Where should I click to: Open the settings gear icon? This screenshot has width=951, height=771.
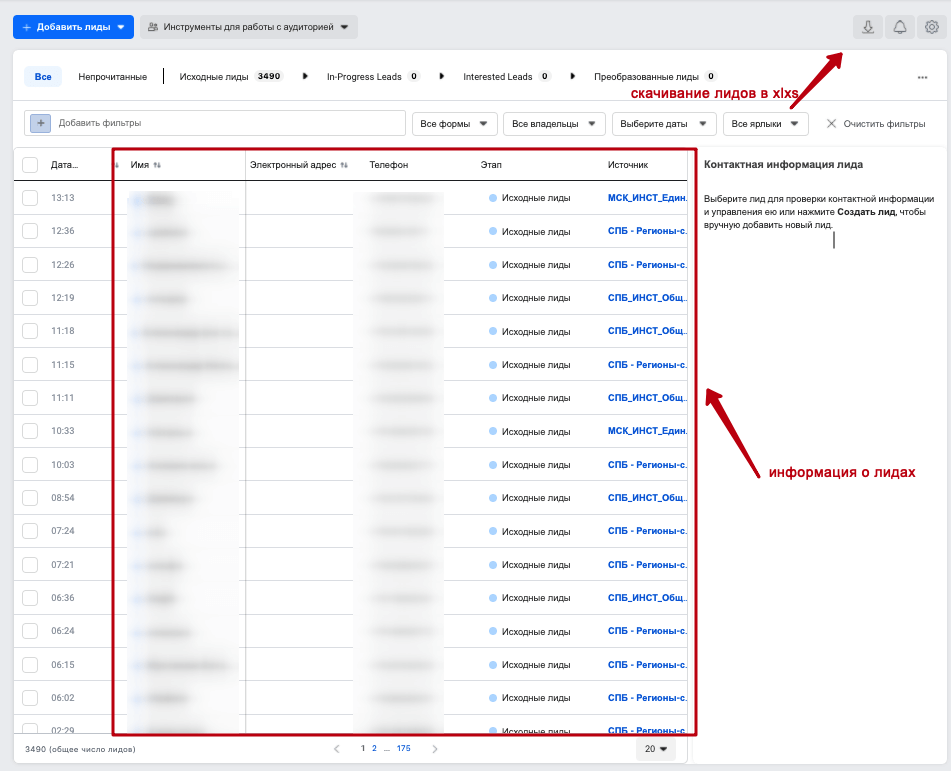coord(932,27)
